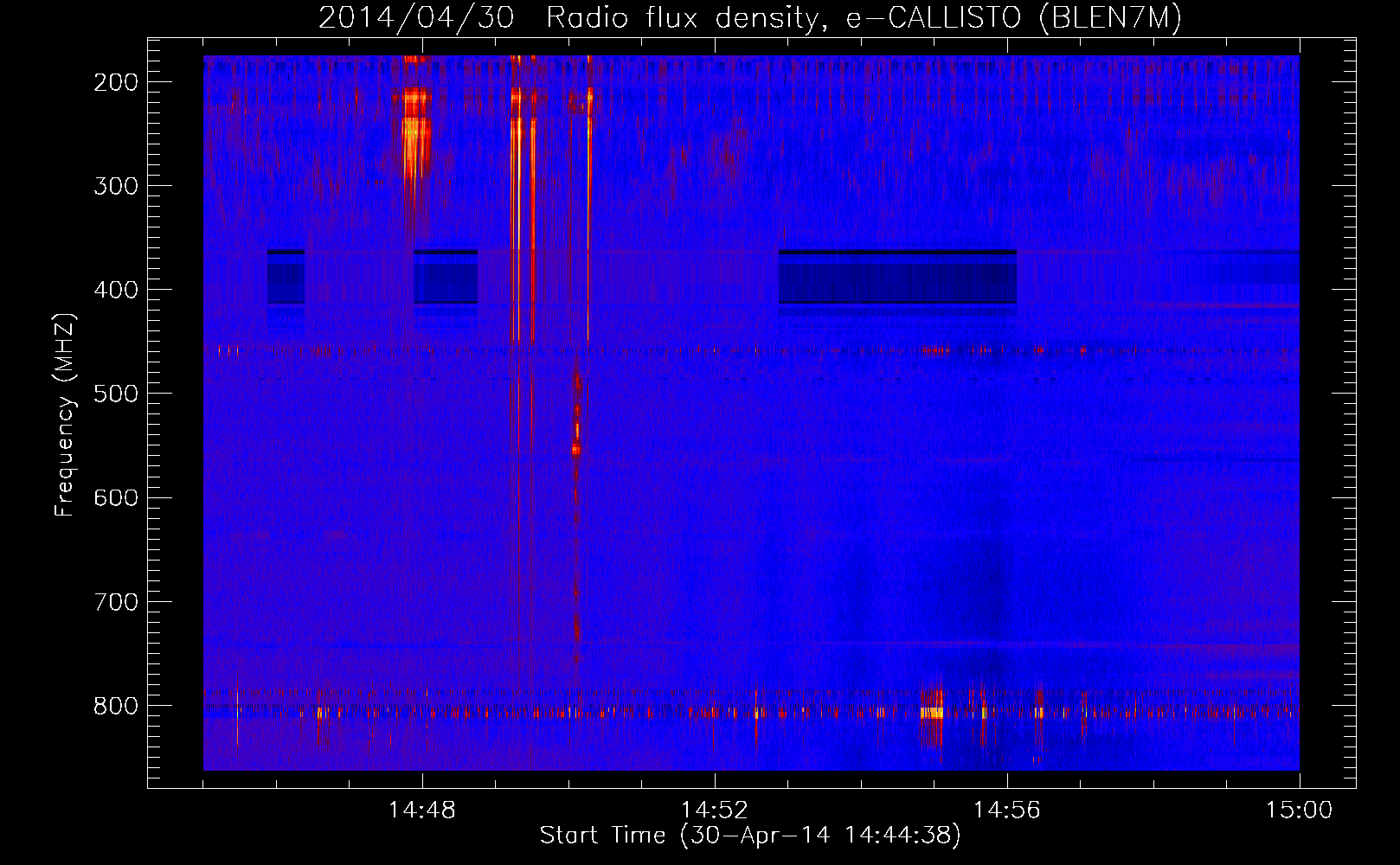
Task: Click the 'Start Time (30-Apr-14 14:44:38)' axis label
Action: point(750,836)
